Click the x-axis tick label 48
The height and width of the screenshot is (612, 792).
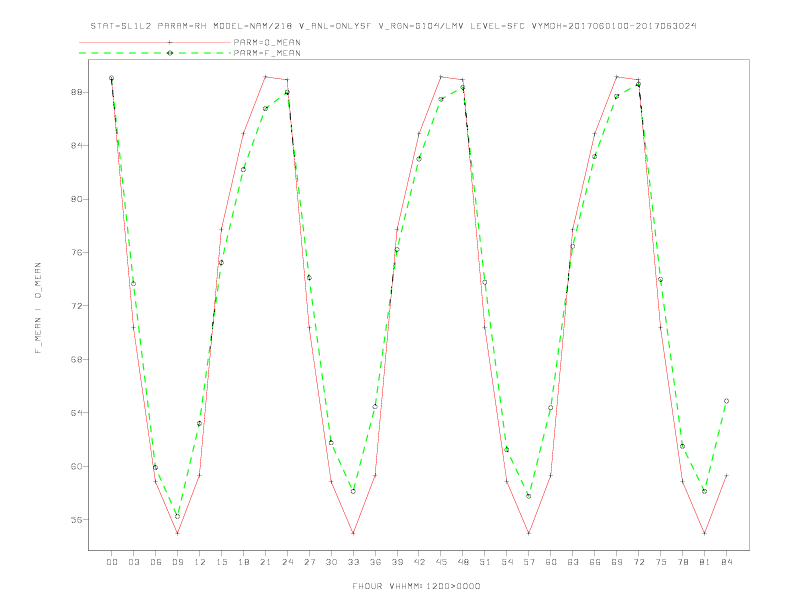pyautogui.click(x=463, y=562)
